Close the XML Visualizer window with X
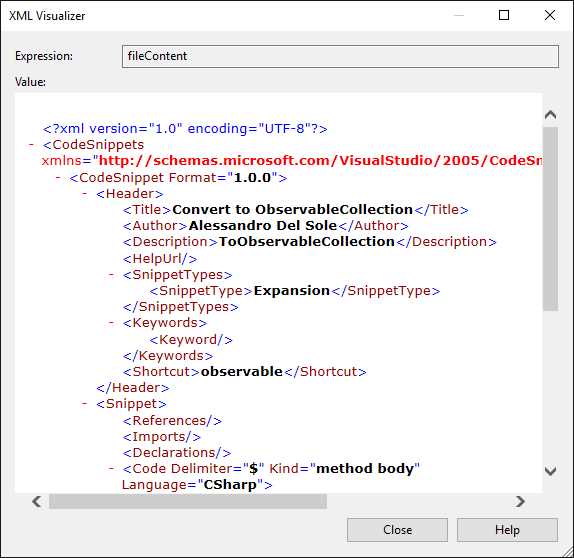The image size is (574, 558). (x=550, y=15)
